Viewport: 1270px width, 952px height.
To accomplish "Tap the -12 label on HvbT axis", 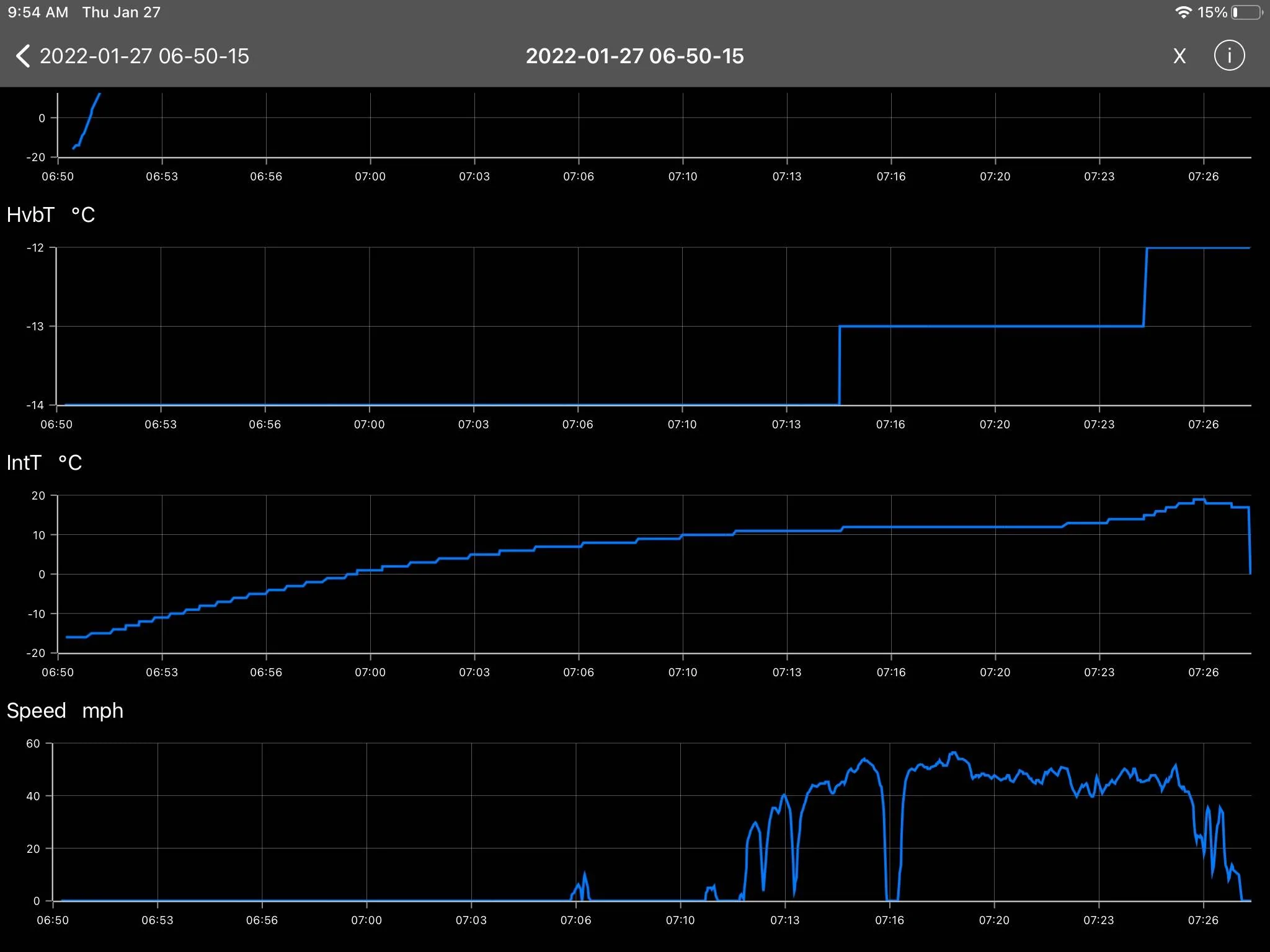I will click(x=35, y=248).
